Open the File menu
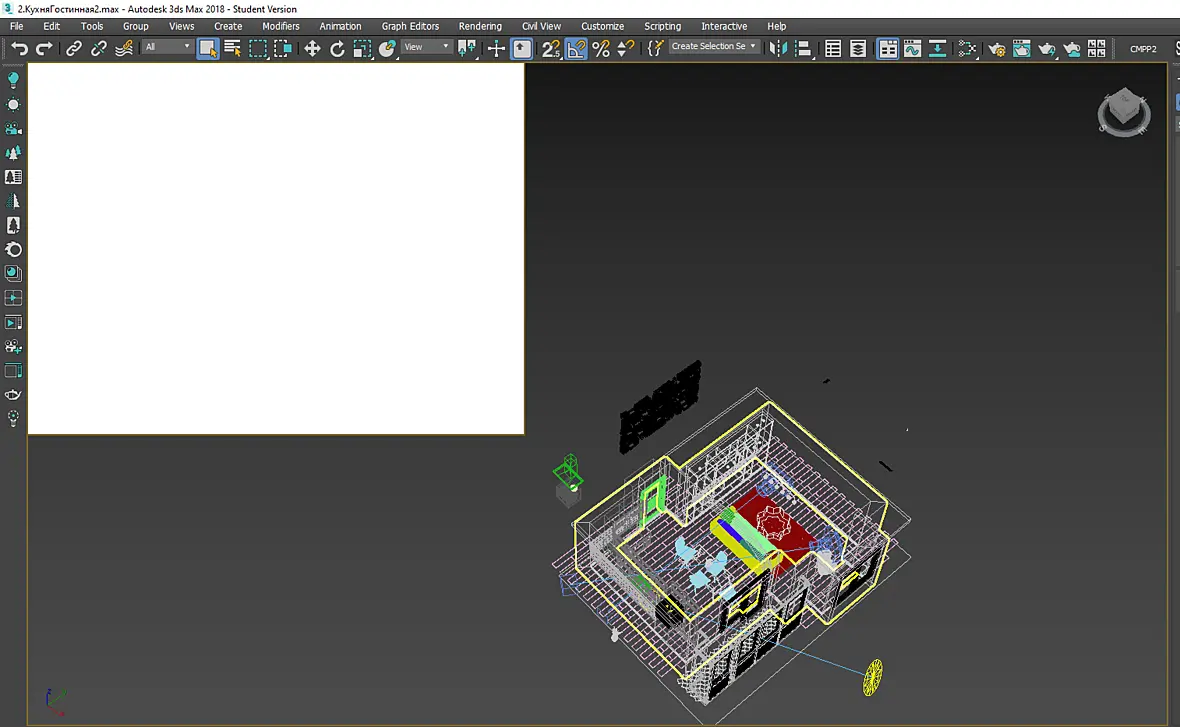 point(17,26)
